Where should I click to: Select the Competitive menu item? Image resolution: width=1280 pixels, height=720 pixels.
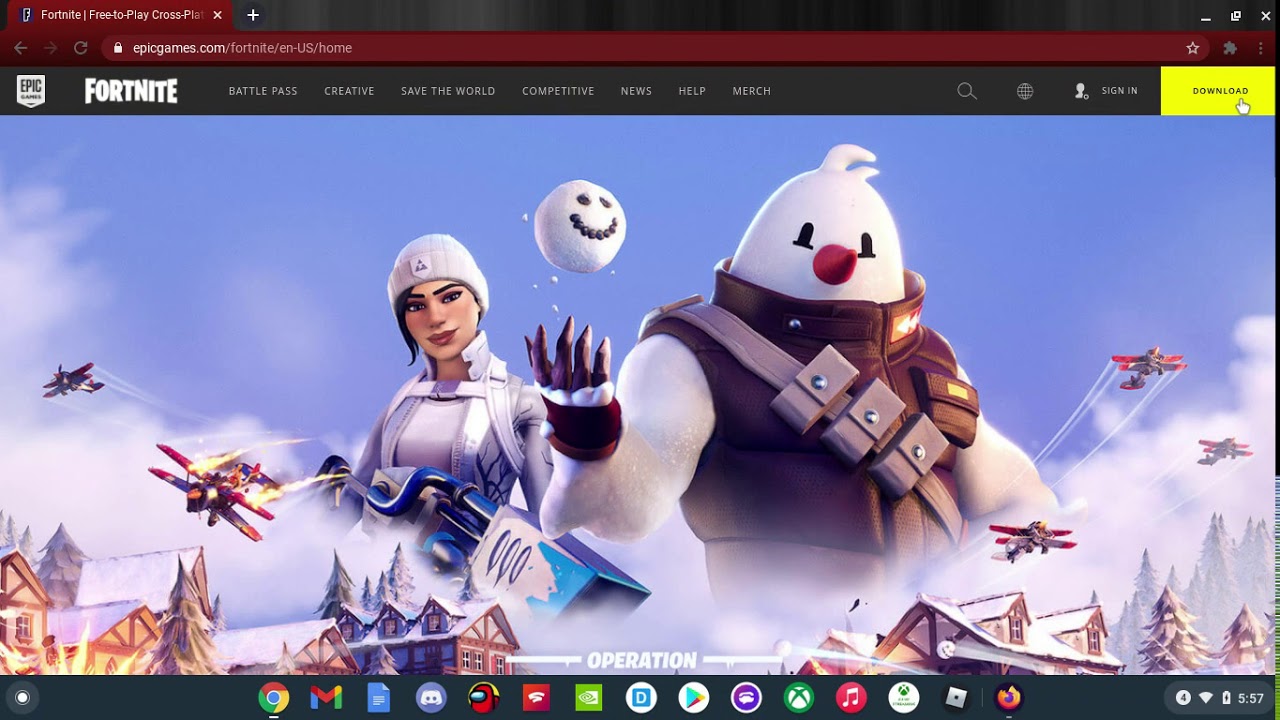[558, 91]
